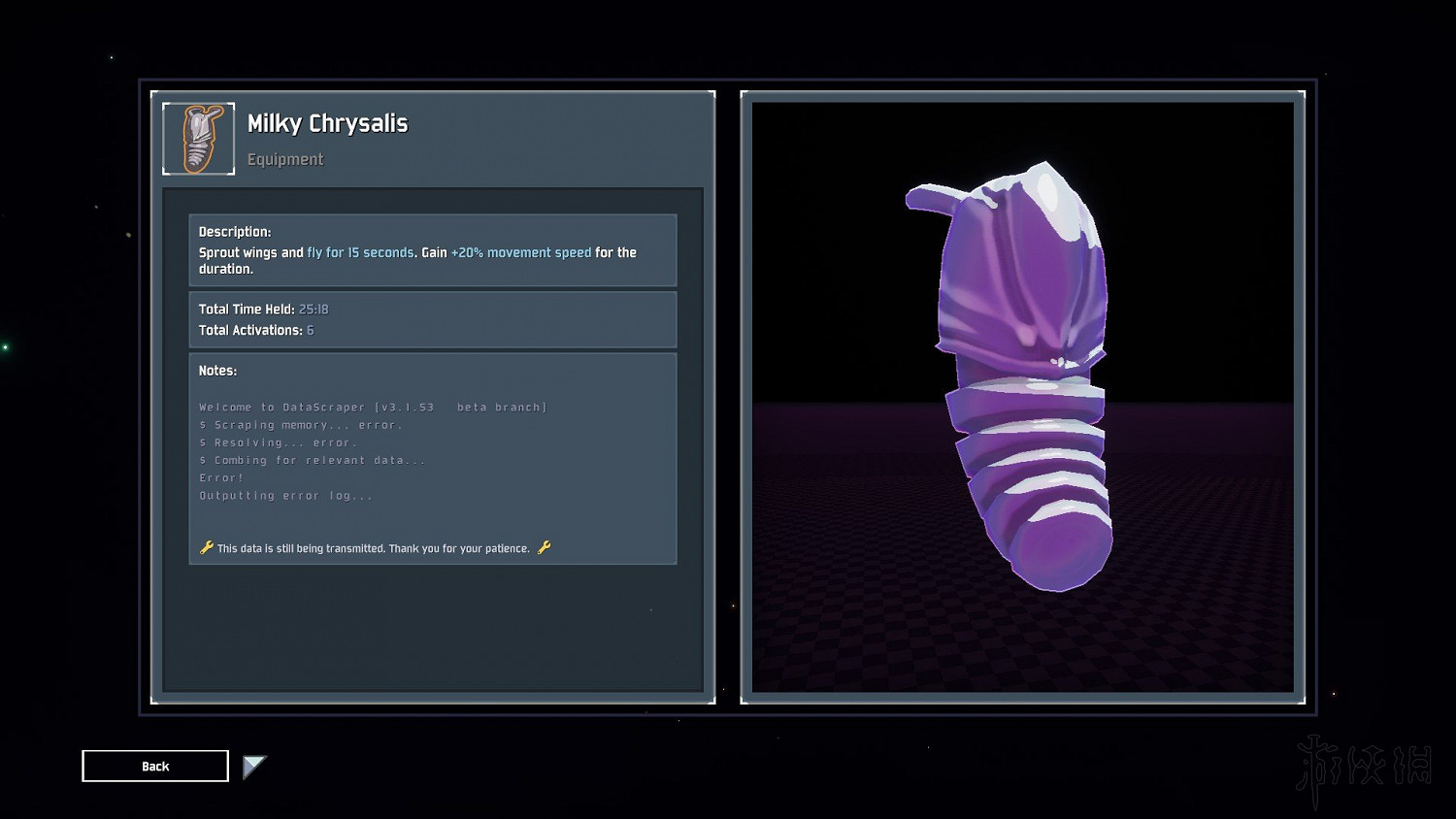1456x819 pixels.
Task: Click the Total Activations stat row
Action: coord(256,331)
